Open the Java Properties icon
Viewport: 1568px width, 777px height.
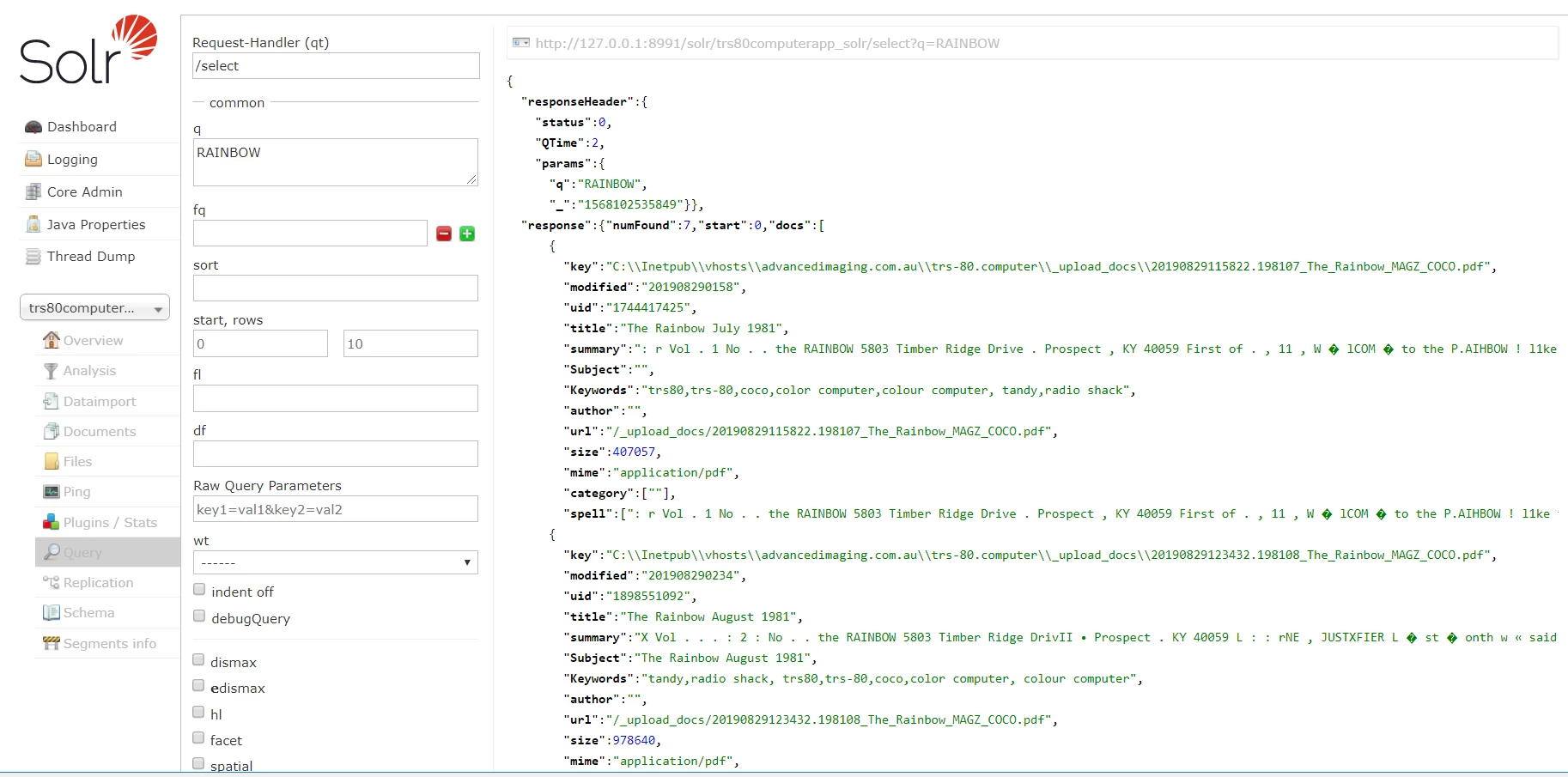pyautogui.click(x=33, y=224)
